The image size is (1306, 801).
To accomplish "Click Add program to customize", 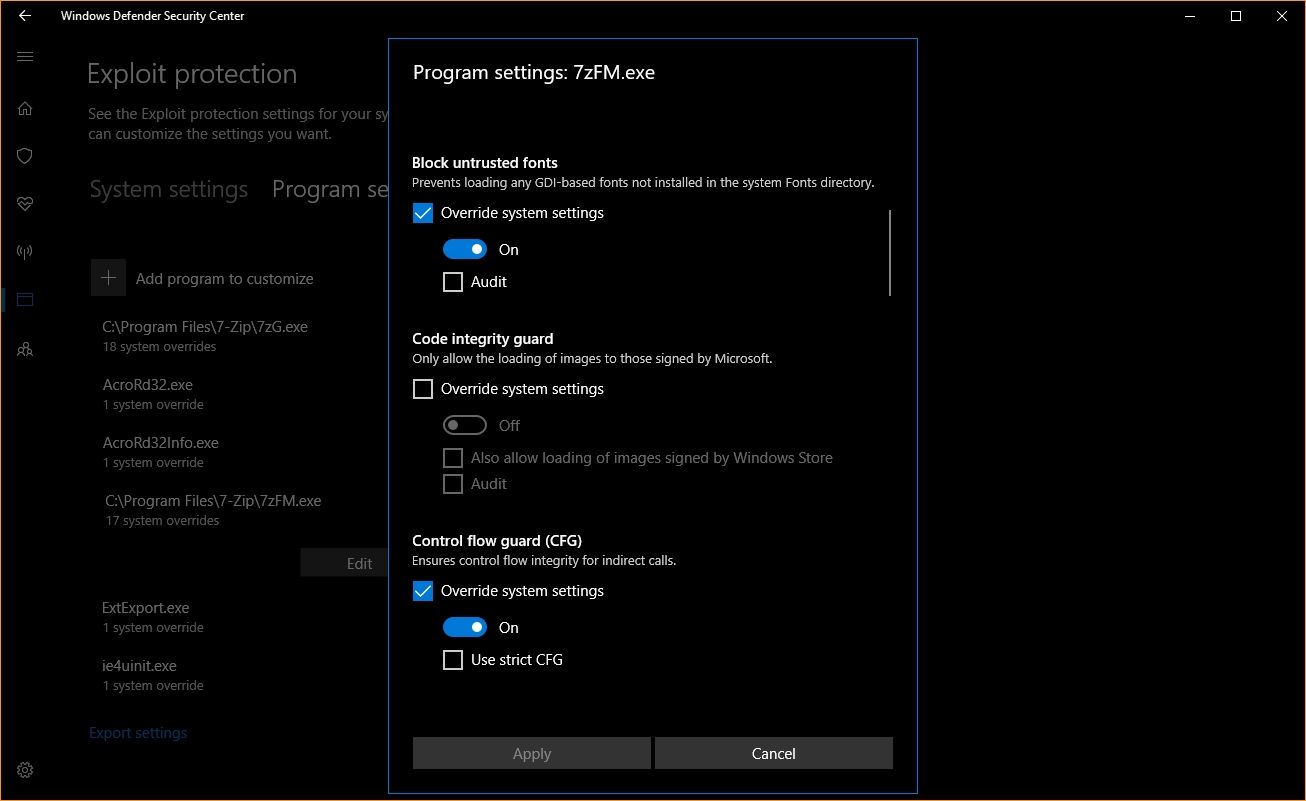I will tap(225, 279).
